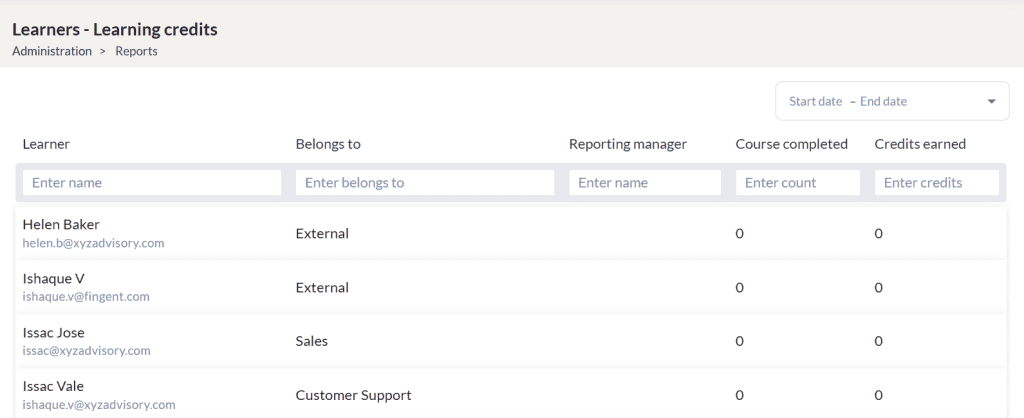Focus the Learner 'Enter name' filter box
1024x418 pixels.
152,183
